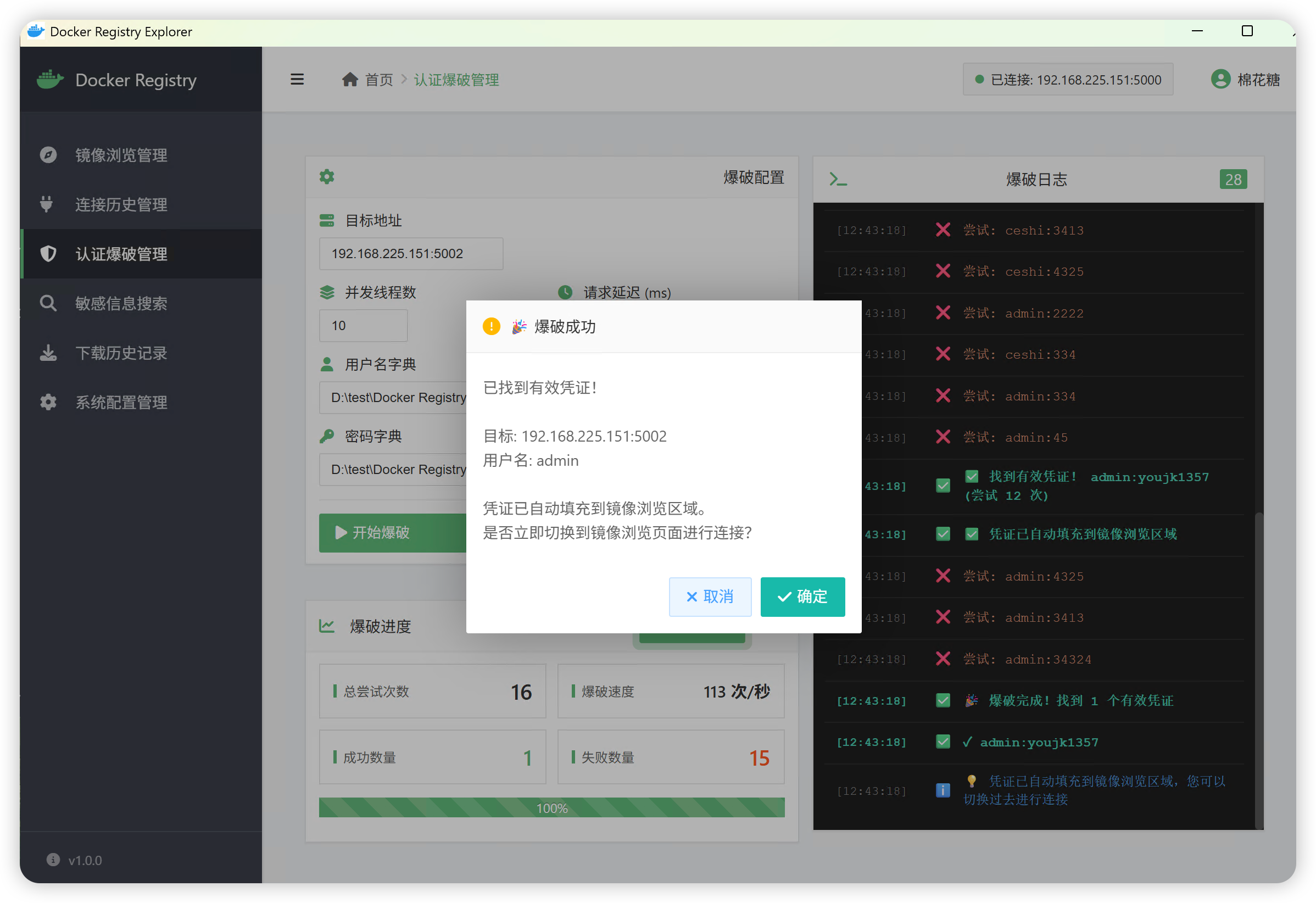1316x903 pixels.
Task: Dismiss the popup using 取消 button
Action: [710, 597]
